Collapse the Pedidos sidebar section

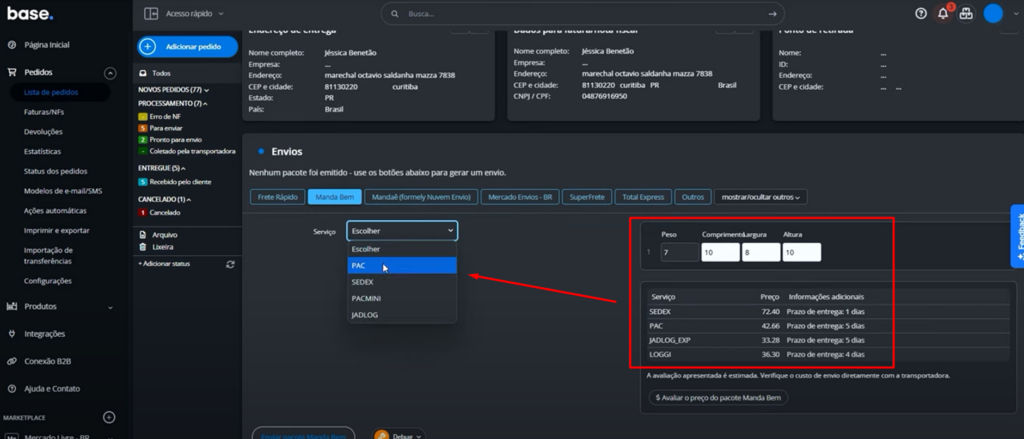[110, 73]
